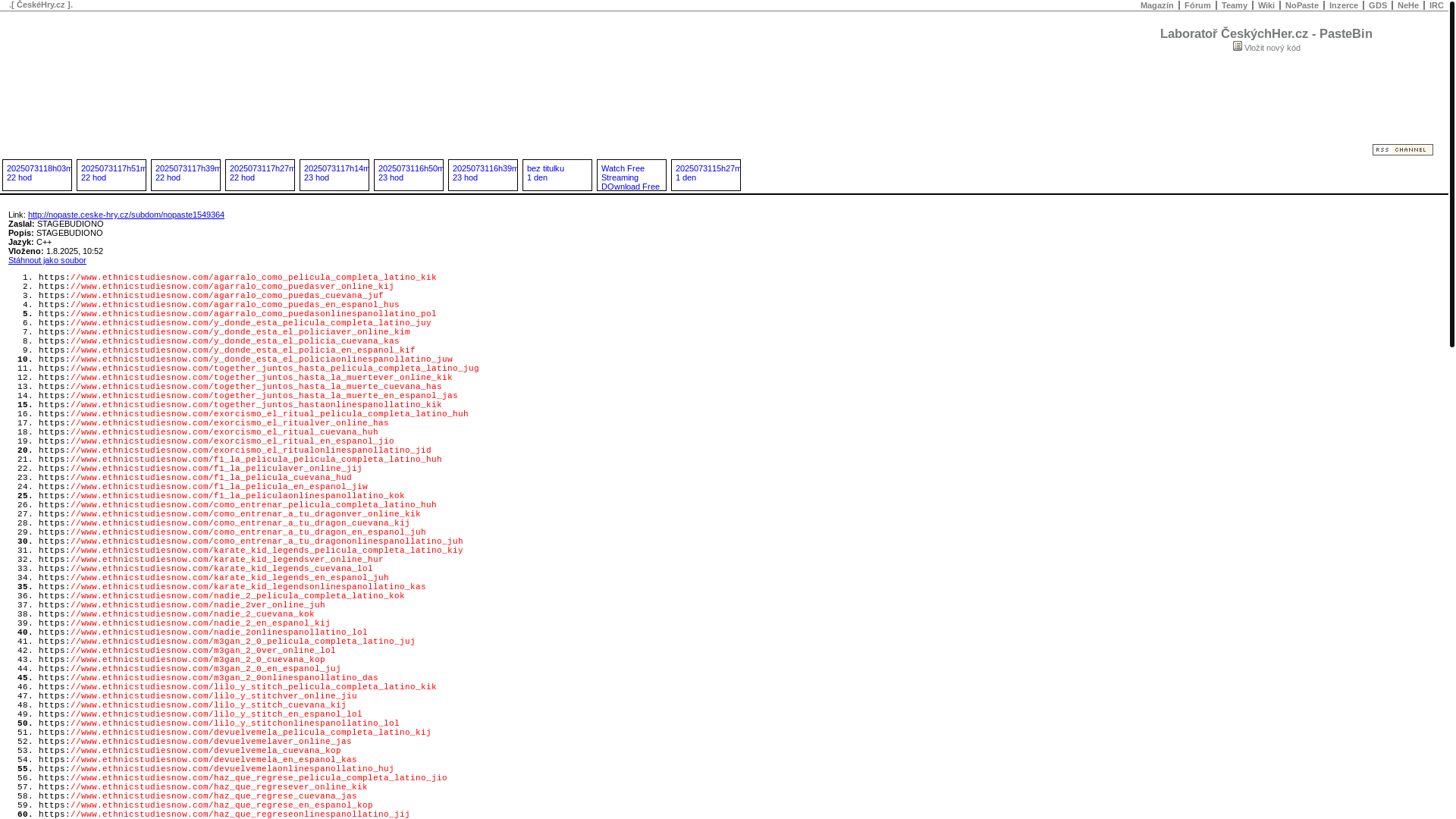Click the Jazyk: C++ label
Screen dimensions: 1456x819
[x=30, y=242]
